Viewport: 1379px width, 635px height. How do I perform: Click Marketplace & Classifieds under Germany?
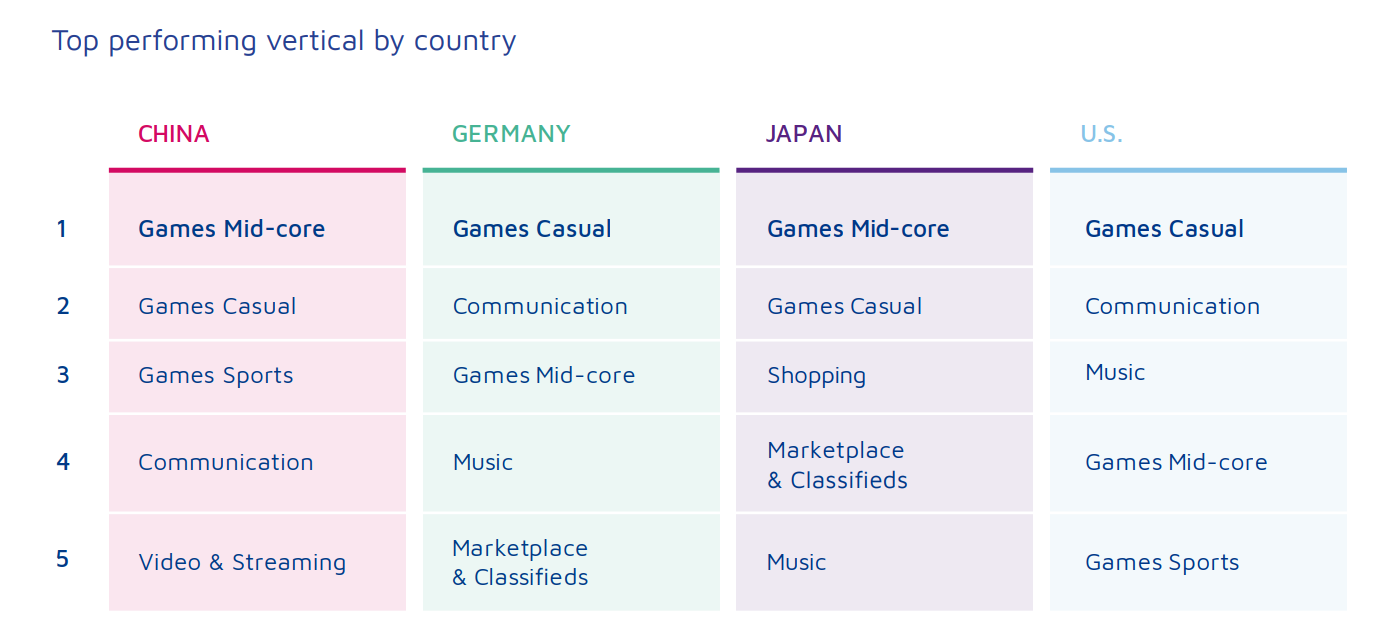[x=520, y=562]
